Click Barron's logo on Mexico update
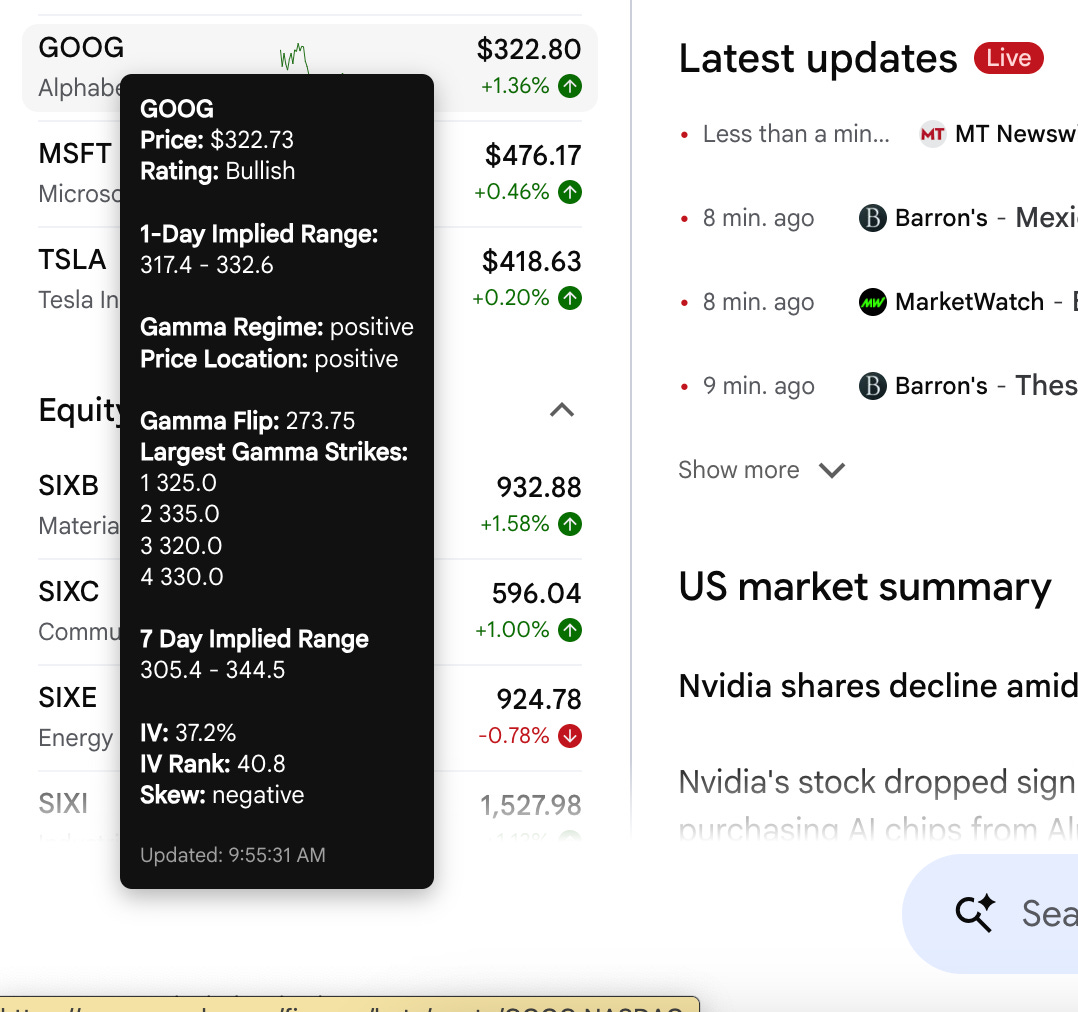 pyautogui.click(x=872, y=218)
